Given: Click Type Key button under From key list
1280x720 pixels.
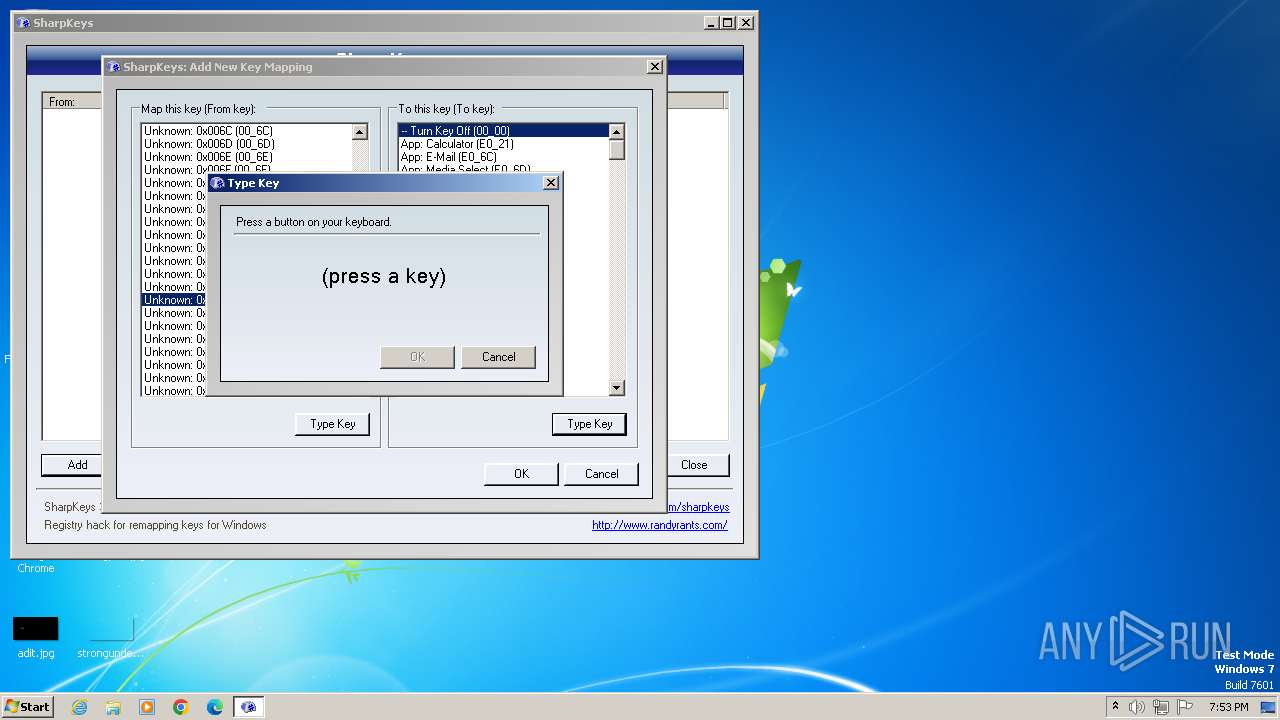Looking at the screenshot, I should click(332, 424).
